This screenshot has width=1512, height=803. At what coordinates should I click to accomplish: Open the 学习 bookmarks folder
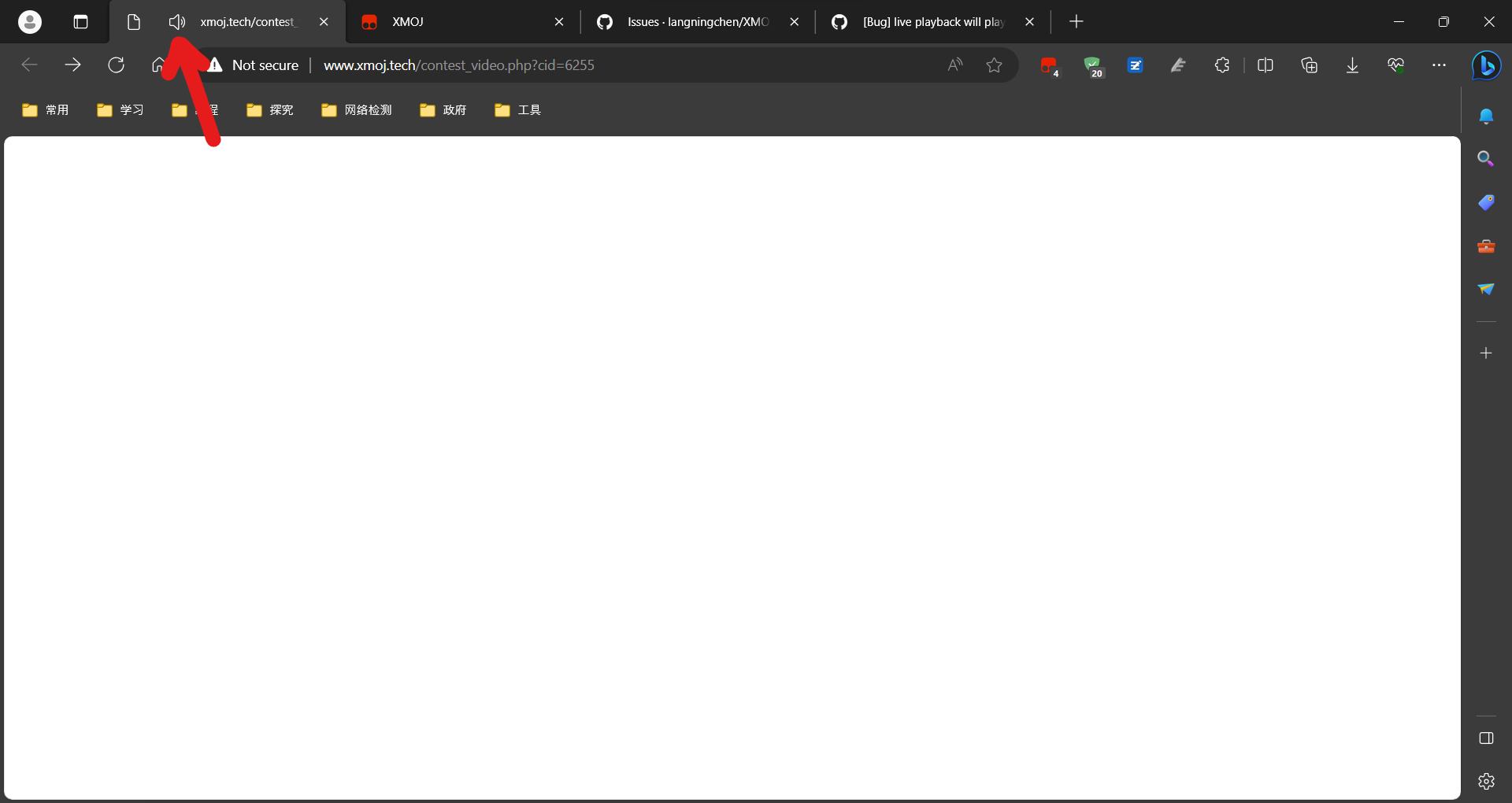tap(120, 110)
